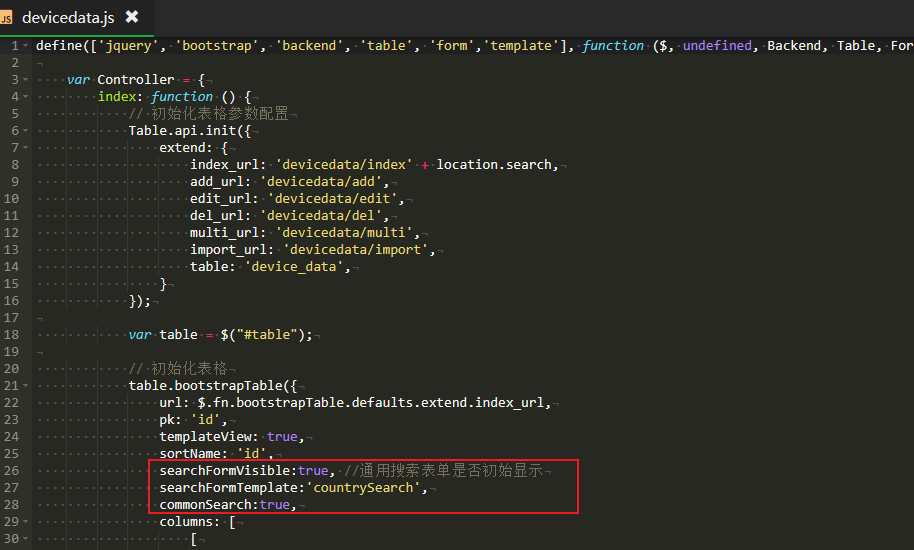Collapse table.bootstrapTable block at line 21
Viewport: 914px width, 550px height.
pyautogui.click(x=26, y=386)
